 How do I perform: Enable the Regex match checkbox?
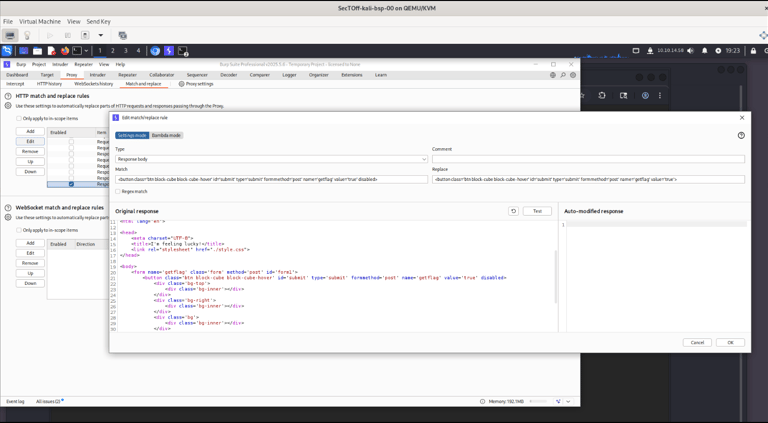(118, 191)
